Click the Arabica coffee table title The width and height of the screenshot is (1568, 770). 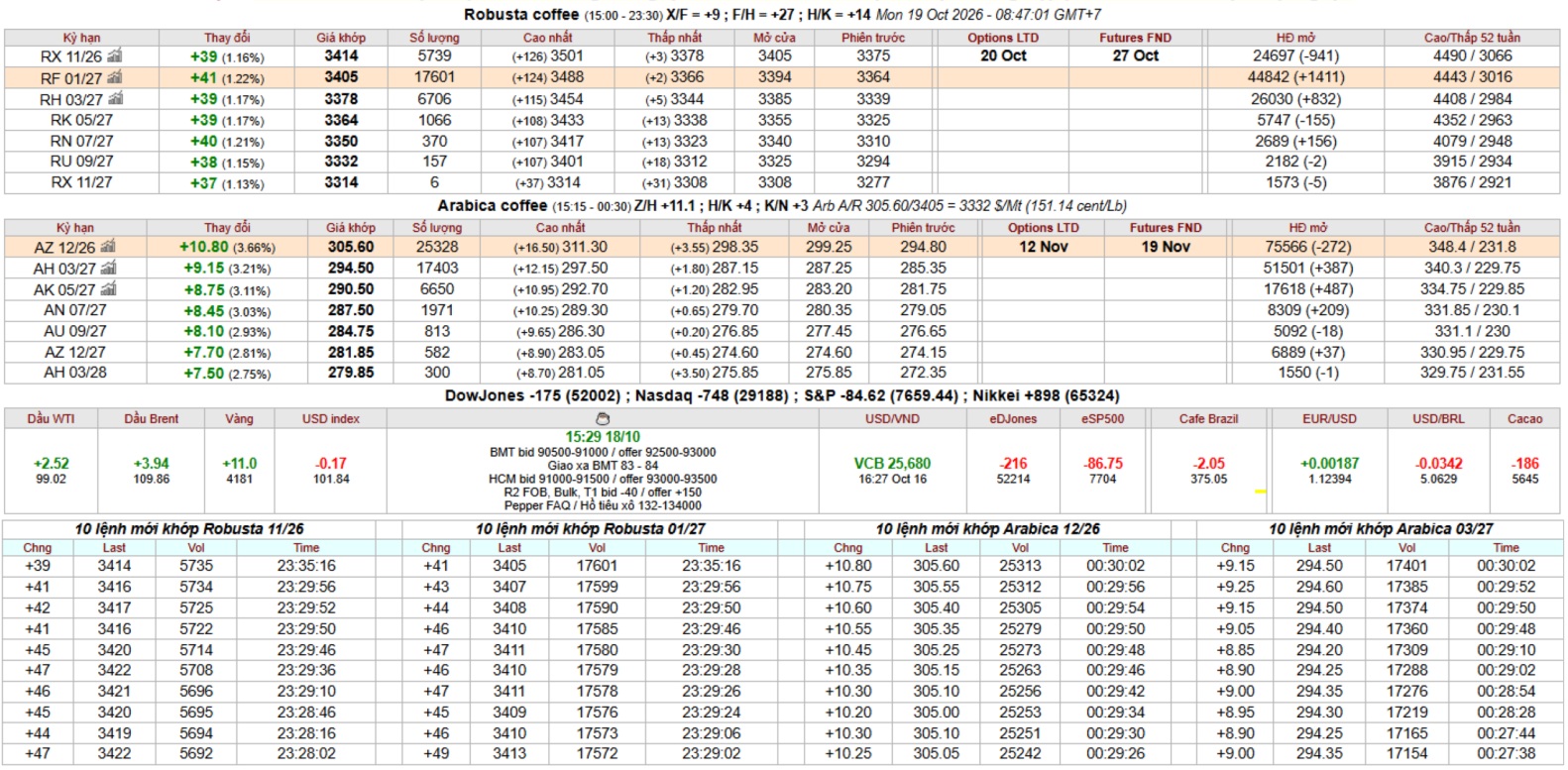click(x=493, y=206)
